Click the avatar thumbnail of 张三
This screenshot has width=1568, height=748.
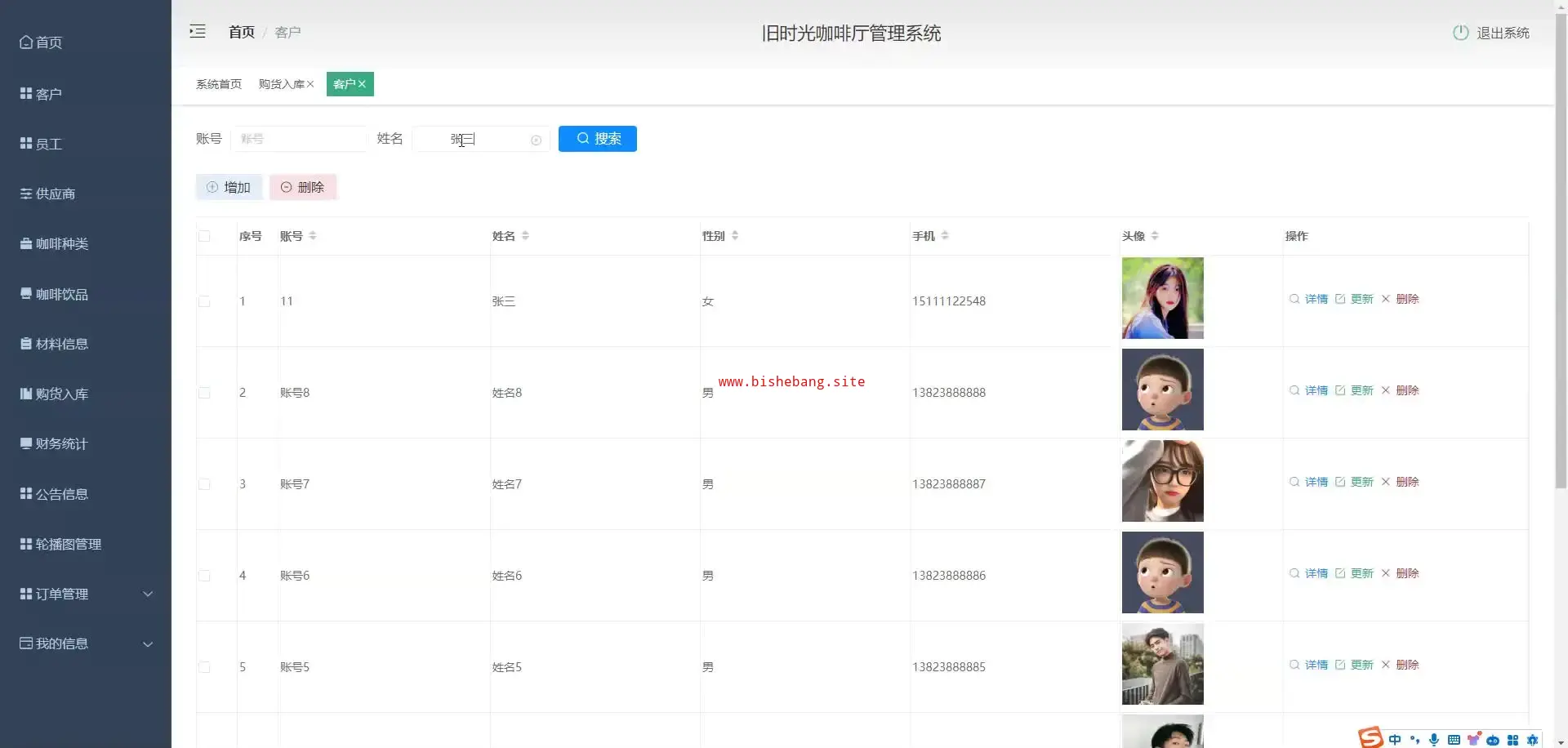coord(1162,298)
